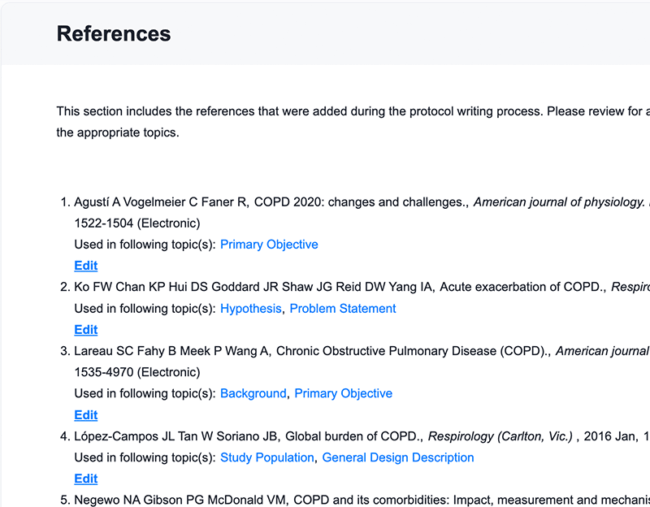Screen dimensions: 650x507
Task: Click the American journal of physiology text
Action: click(x=558, y=202)
